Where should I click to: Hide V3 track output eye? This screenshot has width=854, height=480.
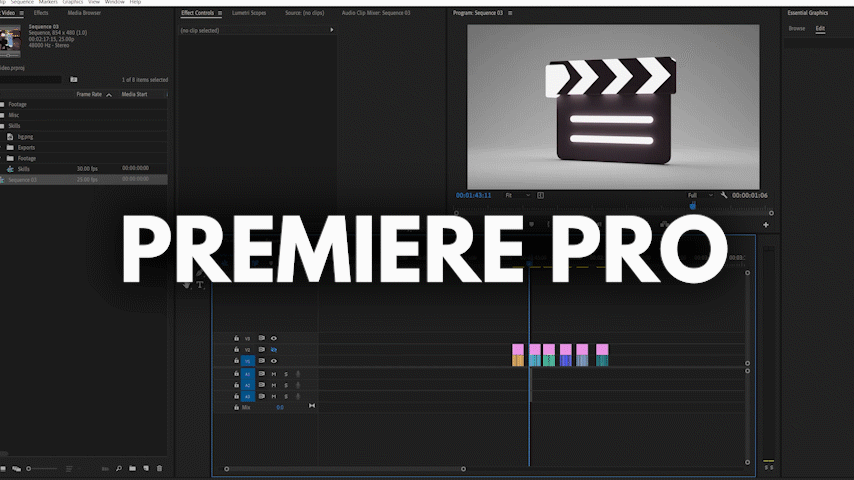[274, 338]
